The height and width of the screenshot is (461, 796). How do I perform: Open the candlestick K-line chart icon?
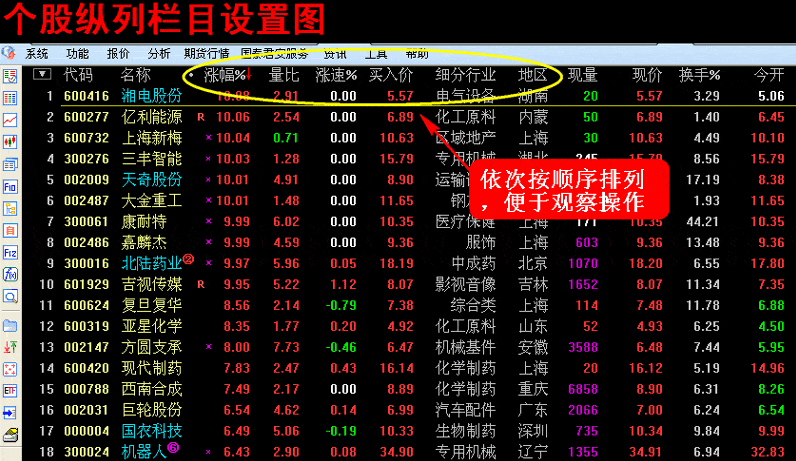click(10, 142)
